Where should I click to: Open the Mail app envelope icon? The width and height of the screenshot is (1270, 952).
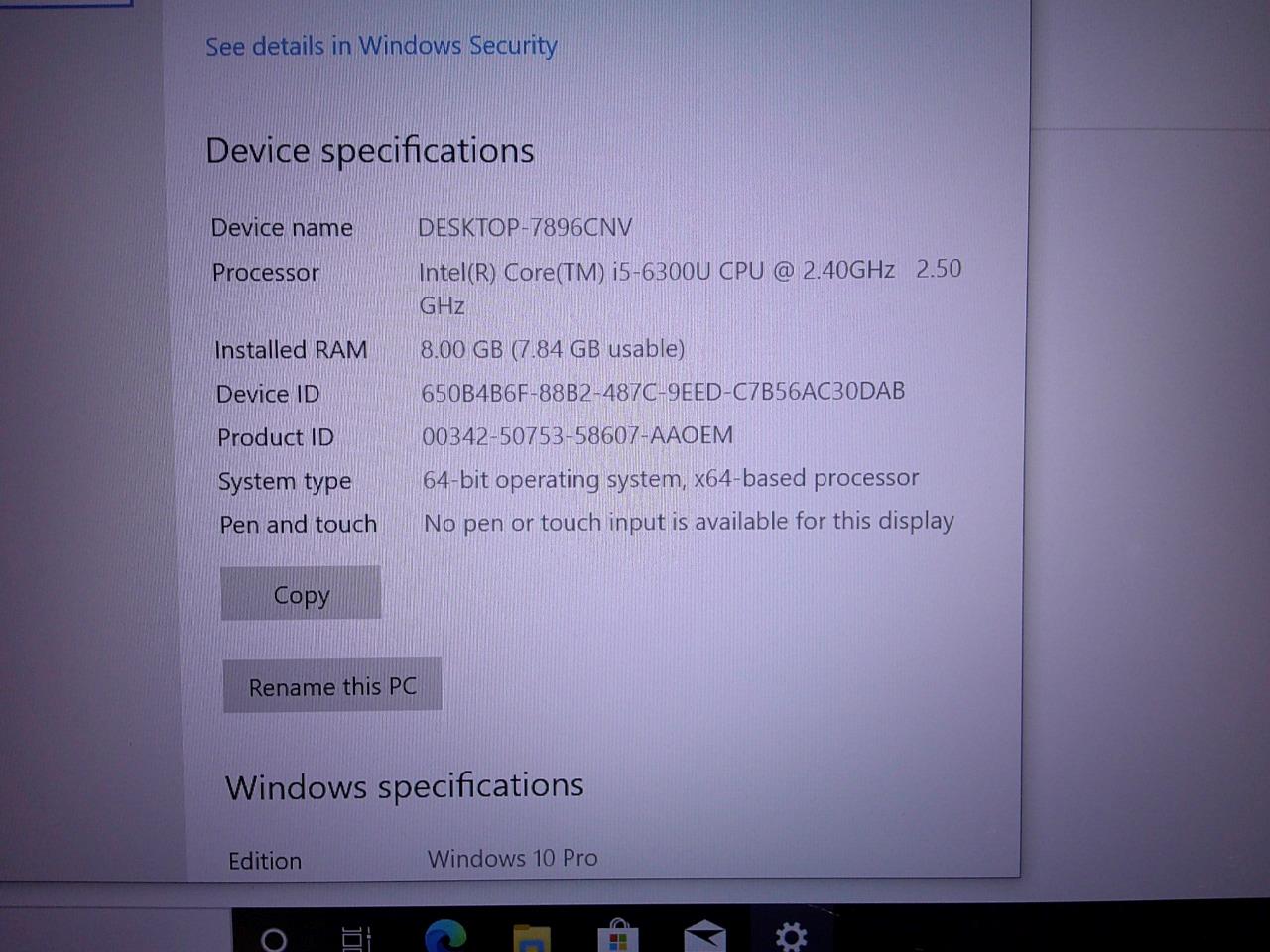coord(704,936)
